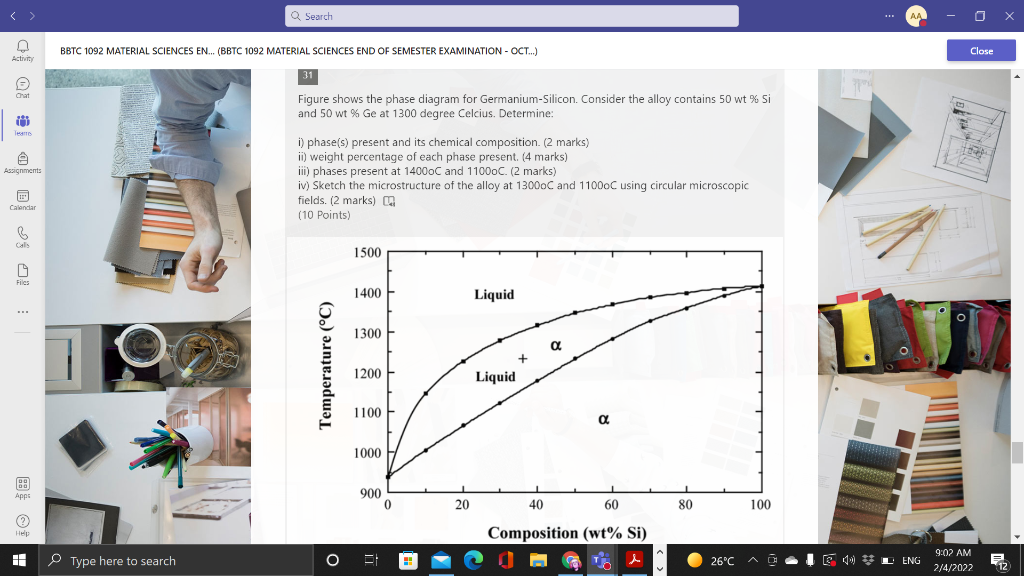Click the blue Close button
1024x576 pixels.
(980, 50)
